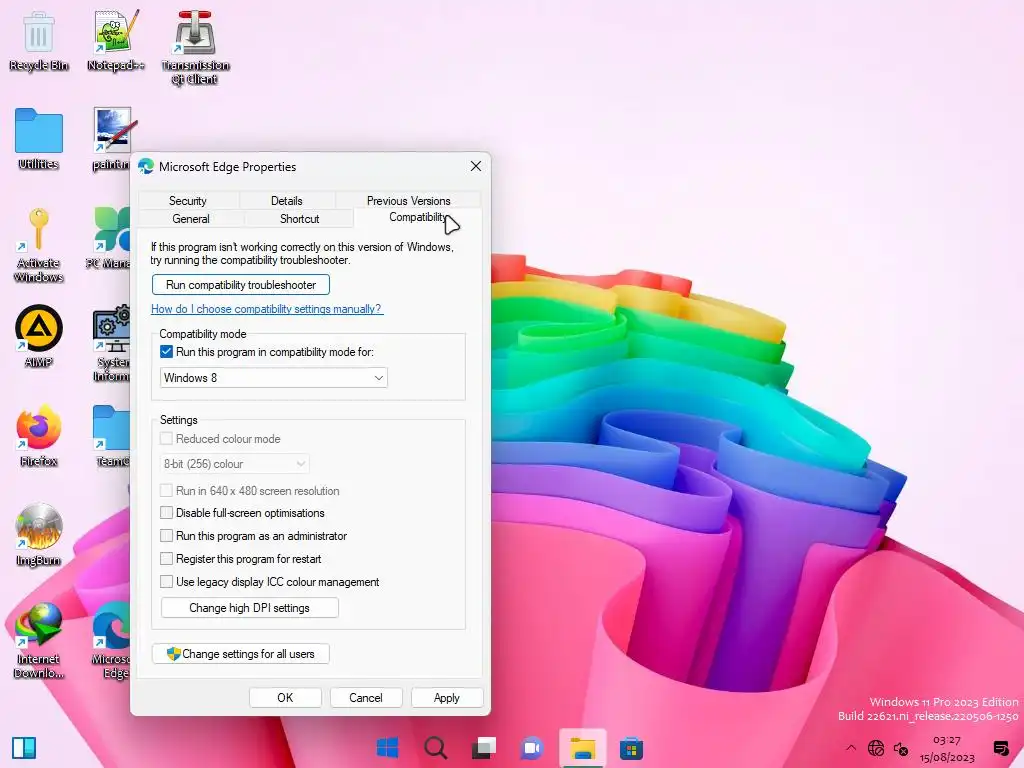
Task: Open Task View from the taskbar
Action: (484, 748)
